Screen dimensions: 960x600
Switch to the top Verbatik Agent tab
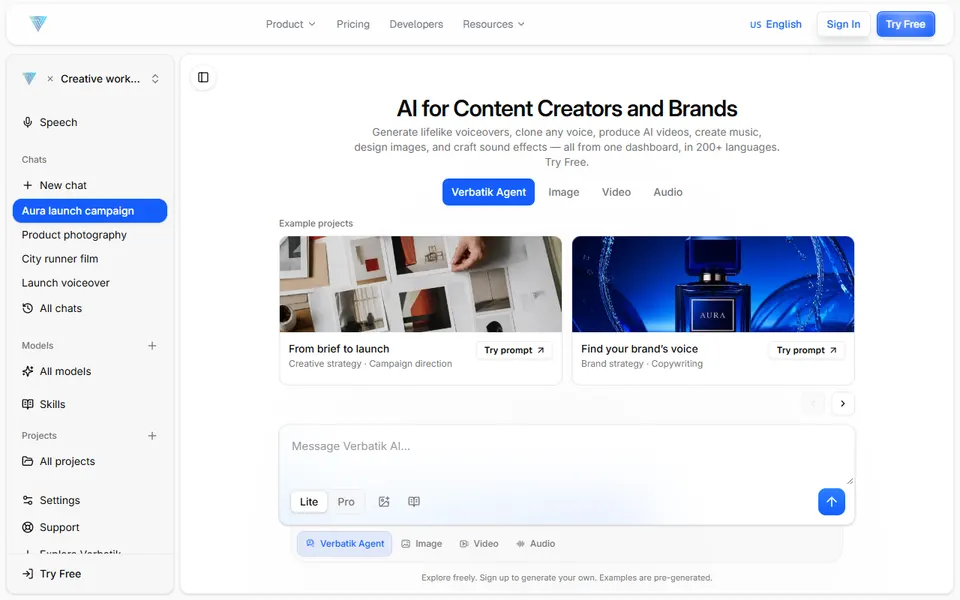489,192
